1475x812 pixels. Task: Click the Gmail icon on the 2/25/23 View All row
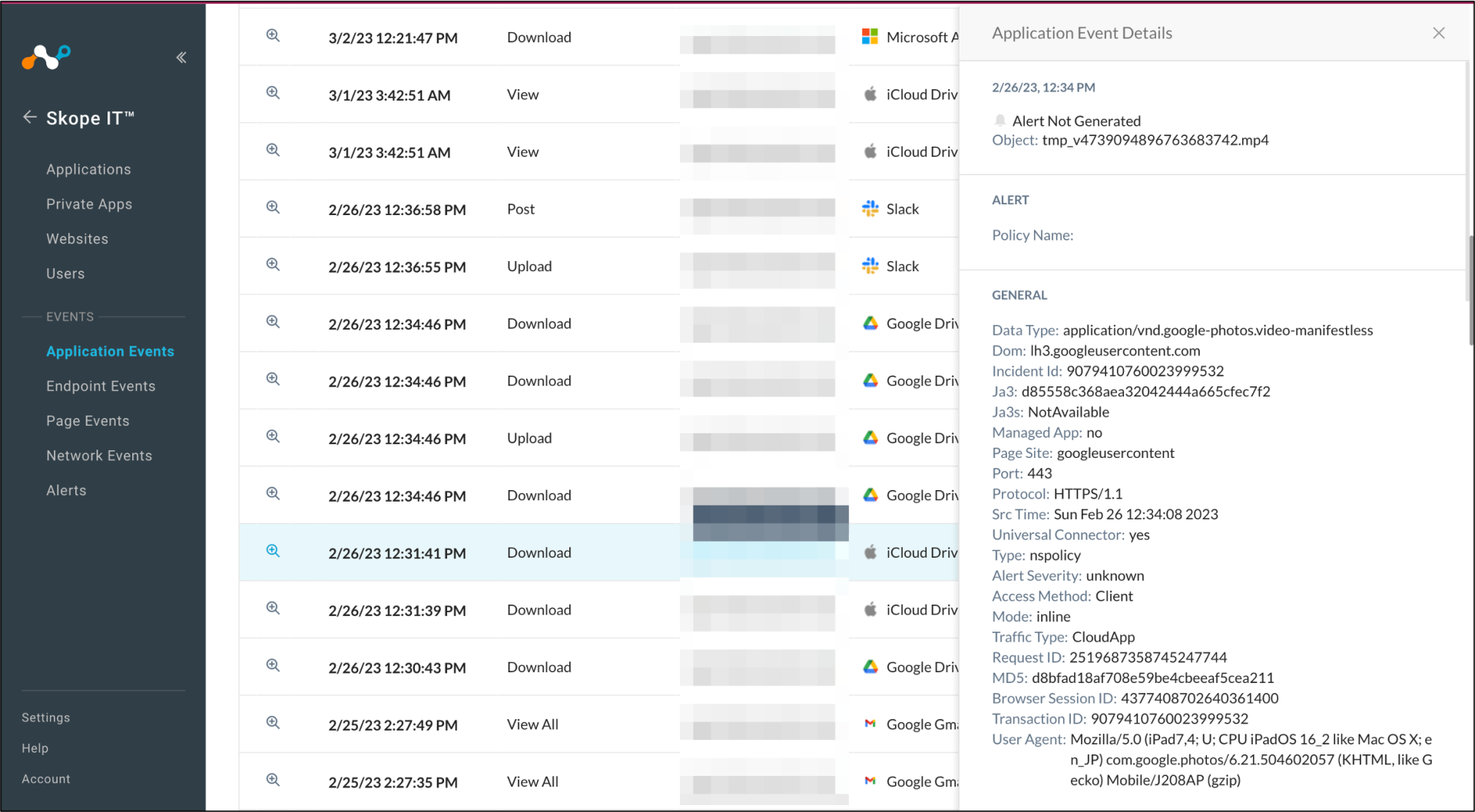pos(870,724)
